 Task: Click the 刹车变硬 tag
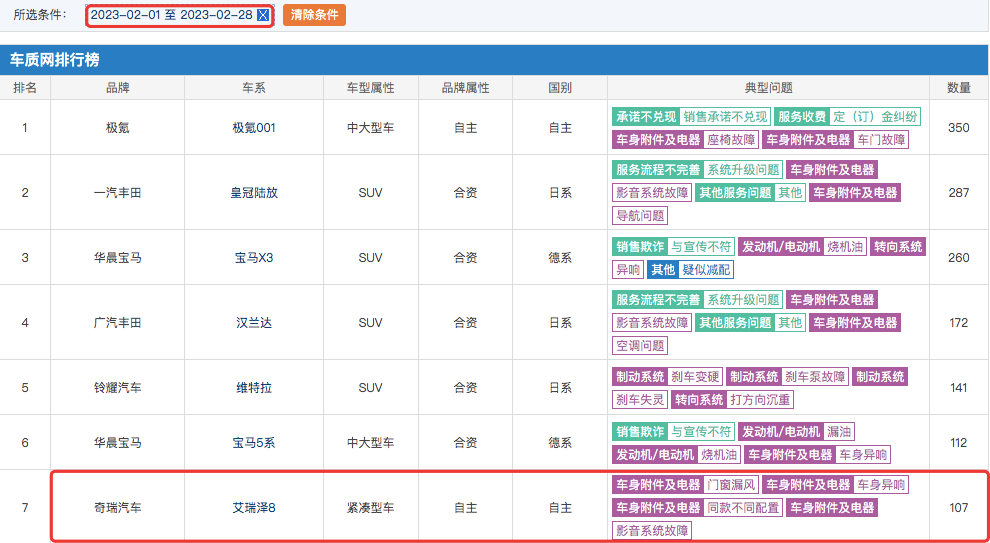[x=695, y=377]
